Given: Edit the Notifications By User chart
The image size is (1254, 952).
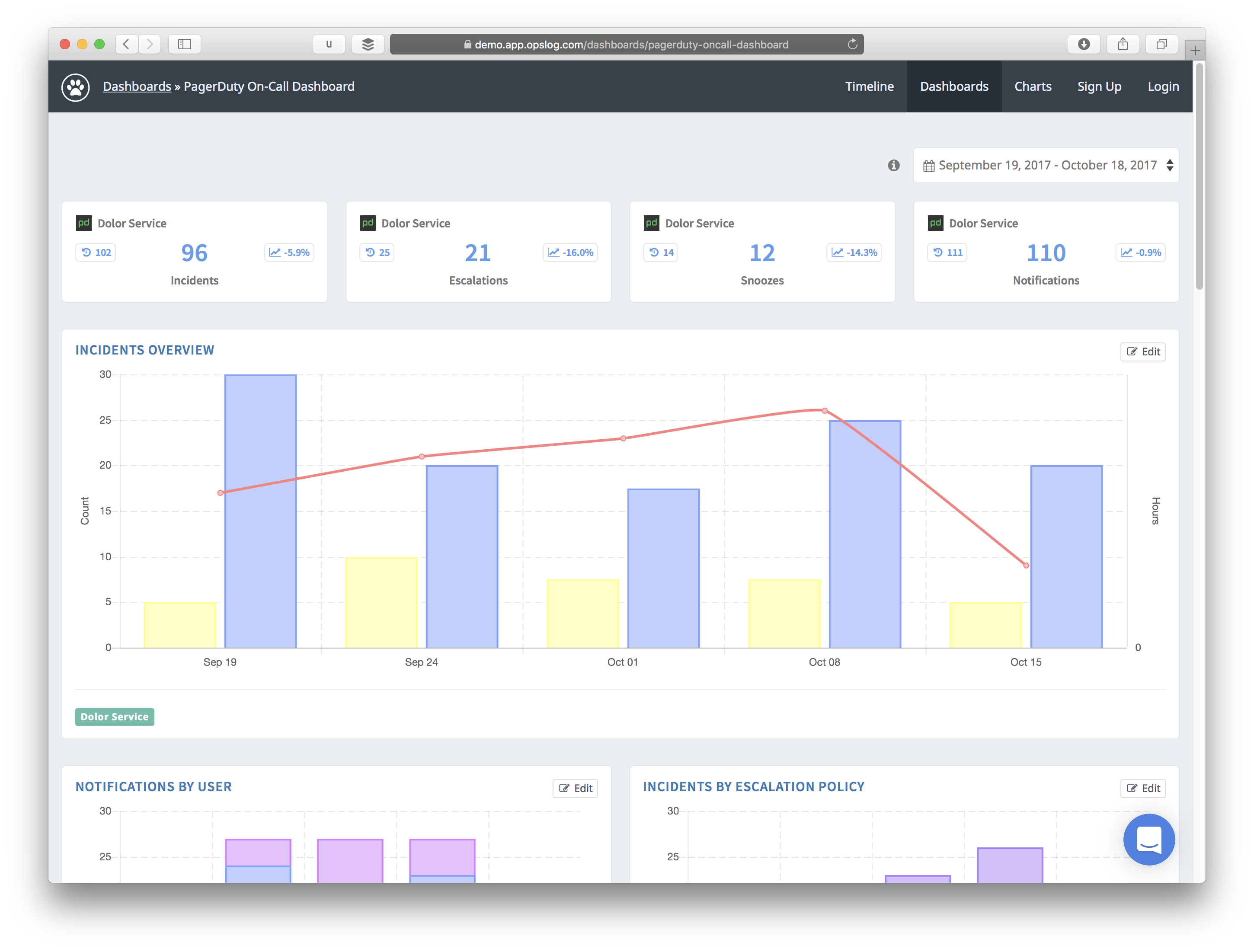Looking at the screenshot, I should pos(575,788).
